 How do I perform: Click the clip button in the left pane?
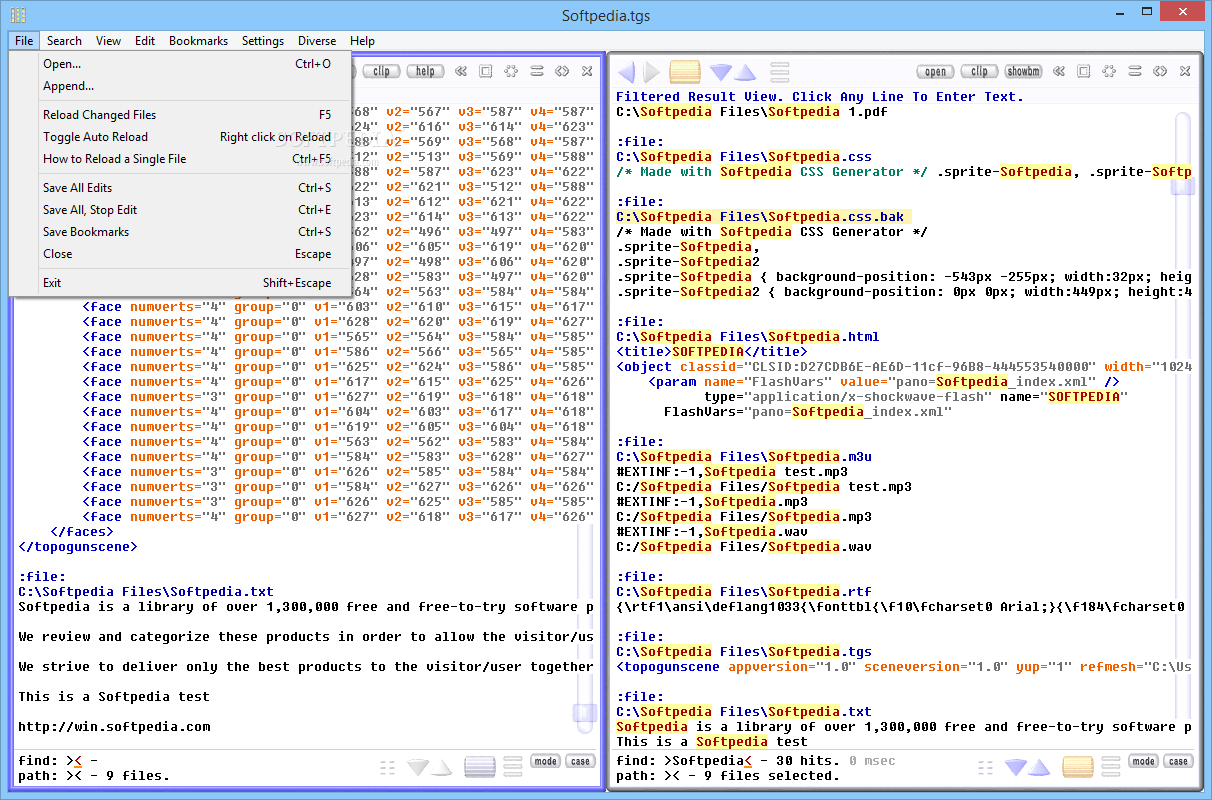[x=381, y=72]
